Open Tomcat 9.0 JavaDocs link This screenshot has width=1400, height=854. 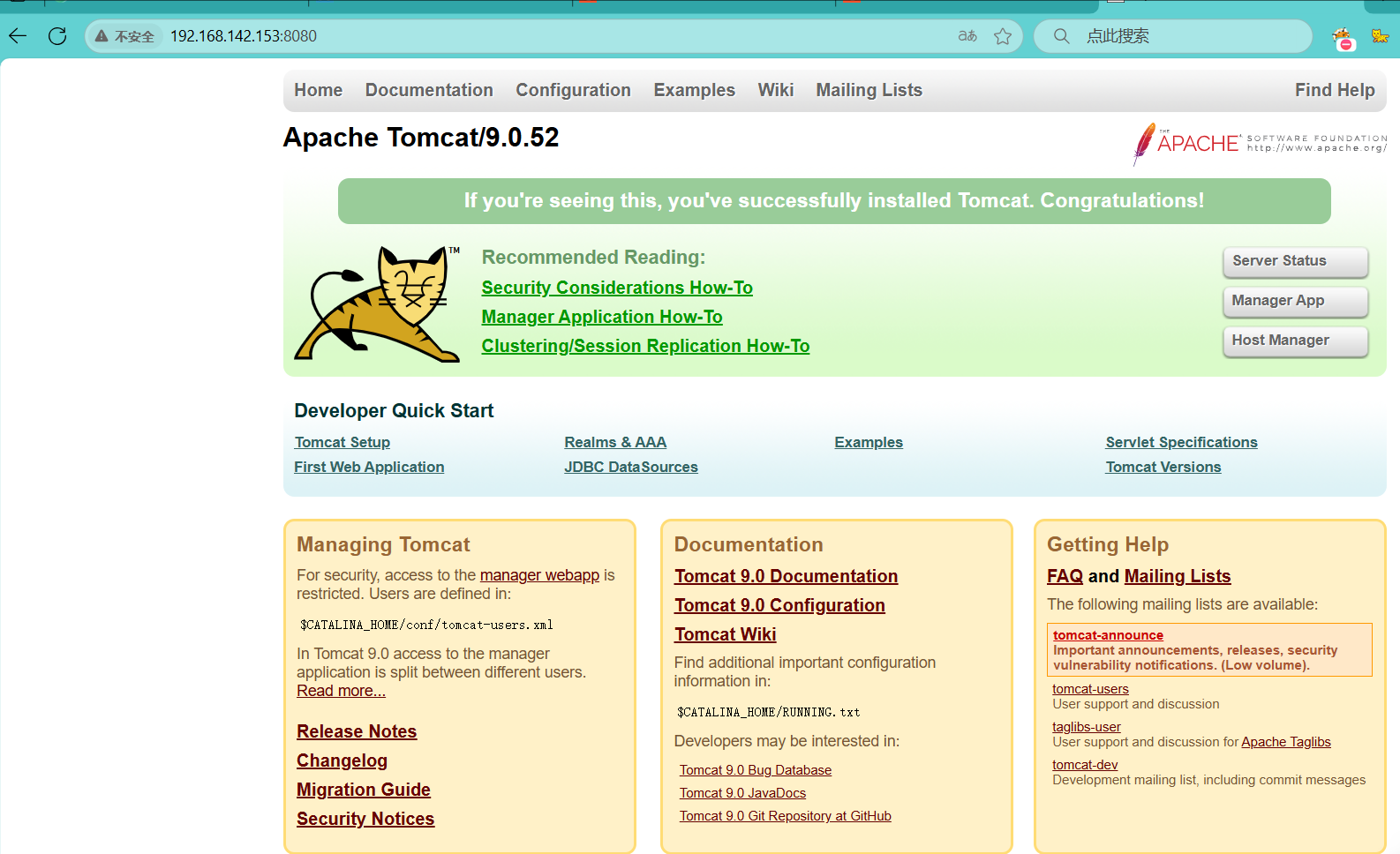coord(742,793)
